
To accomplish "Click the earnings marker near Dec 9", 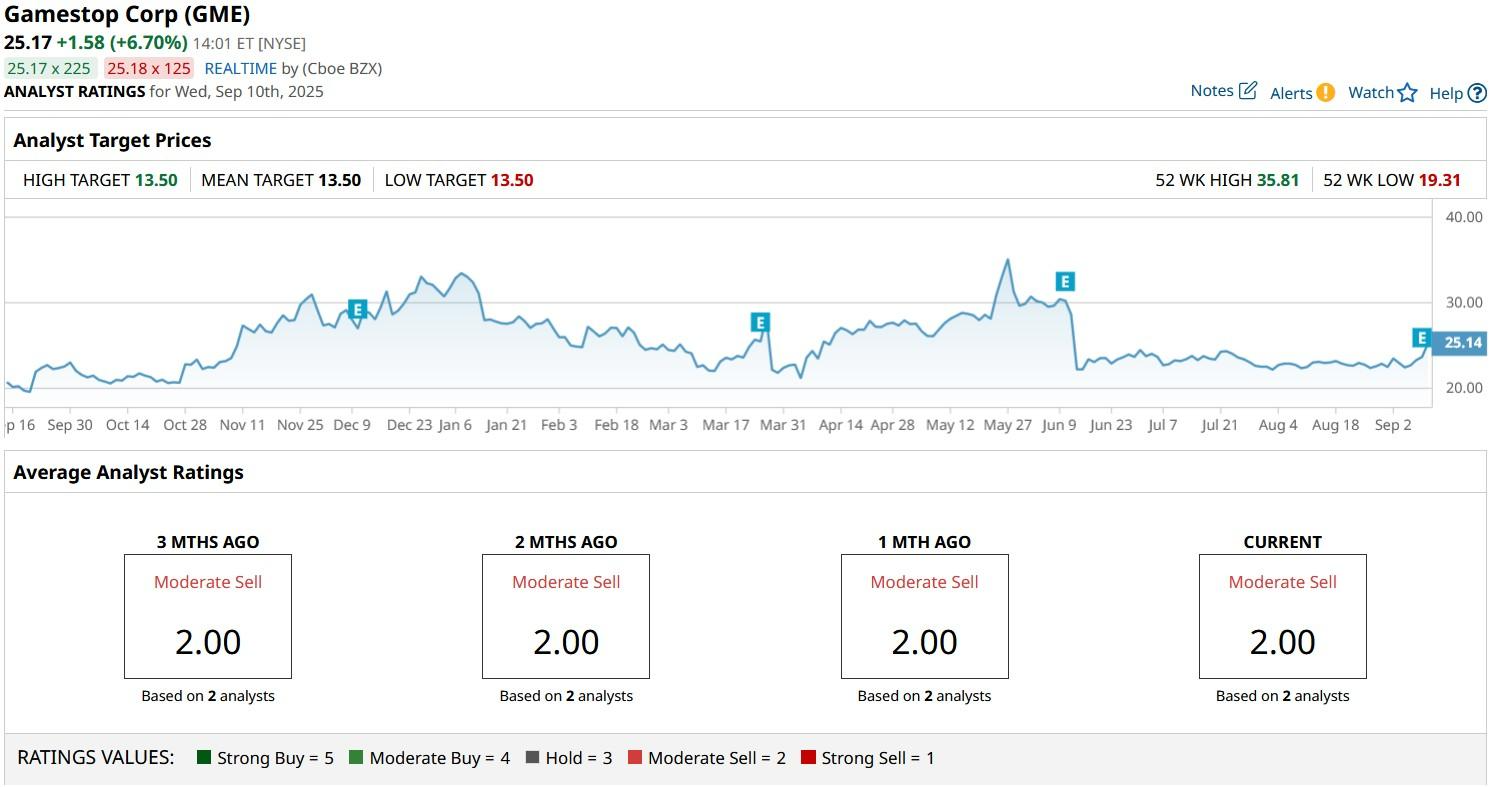I will (357, 310).
